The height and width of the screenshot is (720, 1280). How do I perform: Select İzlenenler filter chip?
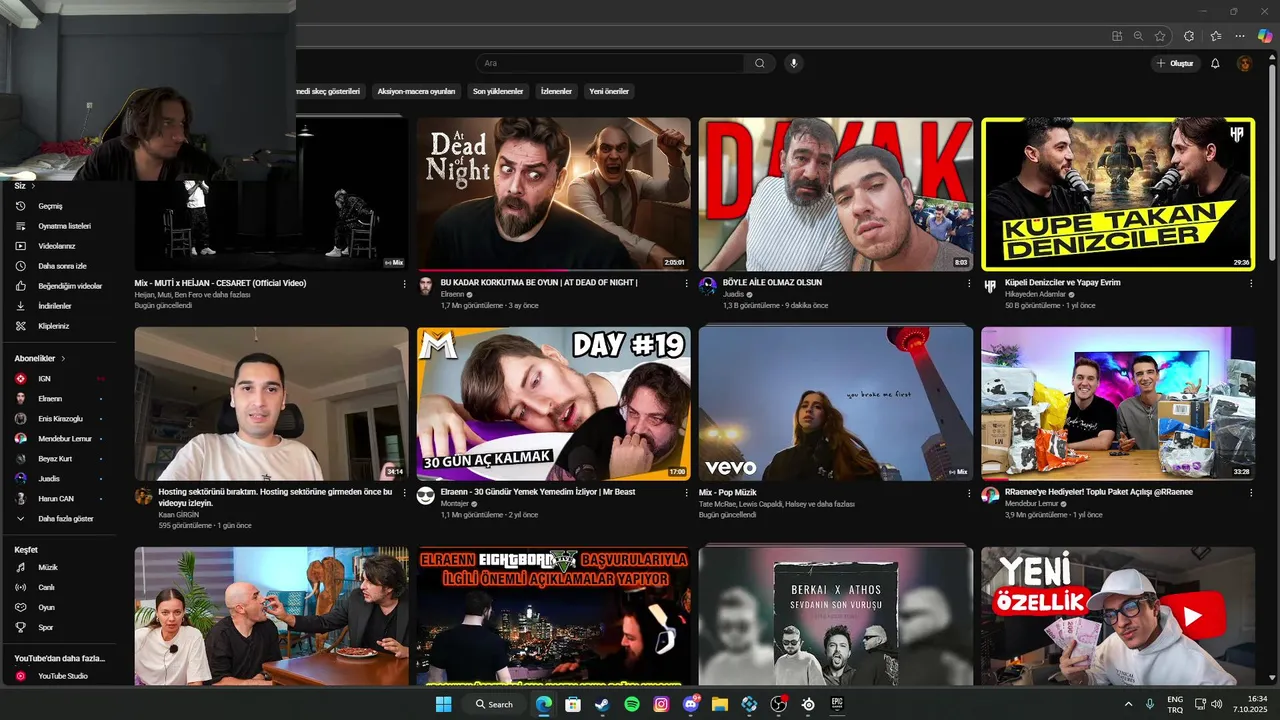pyautogui.click(x=556, y=91)
